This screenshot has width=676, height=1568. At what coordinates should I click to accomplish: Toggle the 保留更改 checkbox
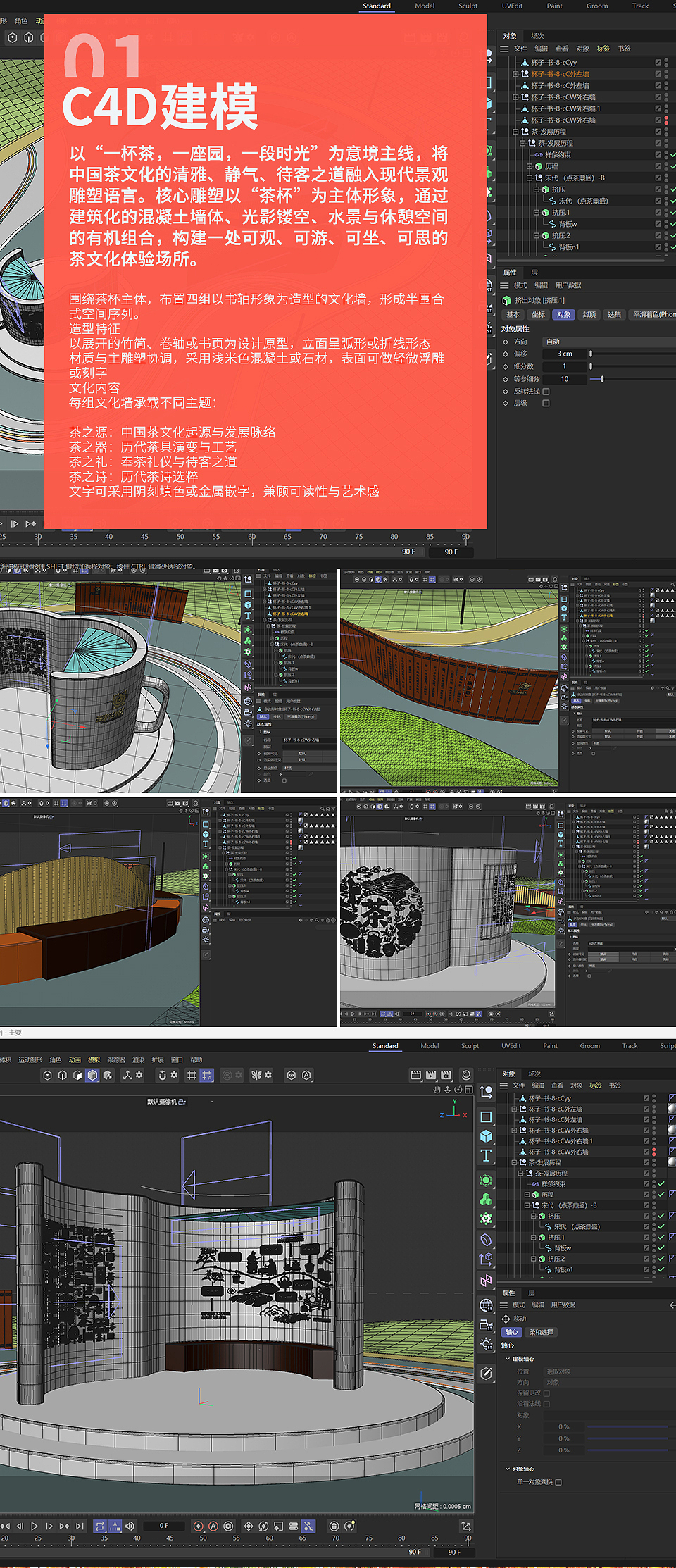pyautogui.click(x=546, y=1393)
